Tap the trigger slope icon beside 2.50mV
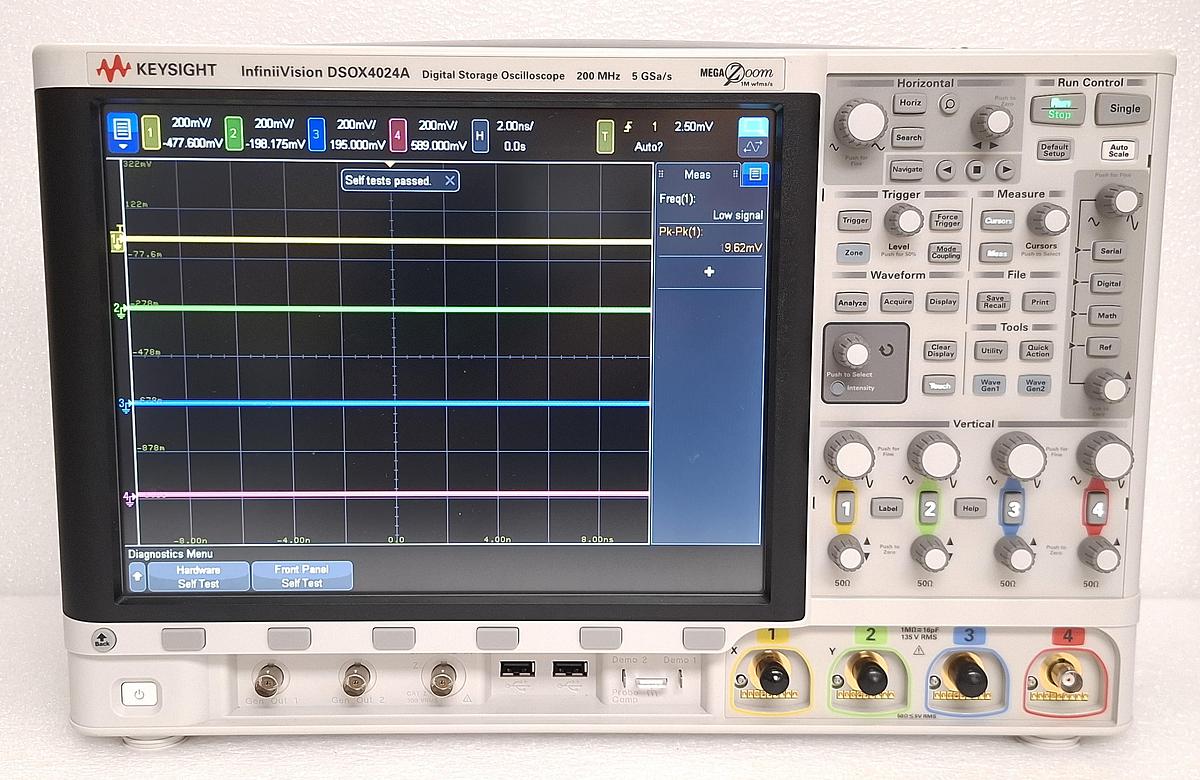1200x780 pixels. click(x=627, y=128)
